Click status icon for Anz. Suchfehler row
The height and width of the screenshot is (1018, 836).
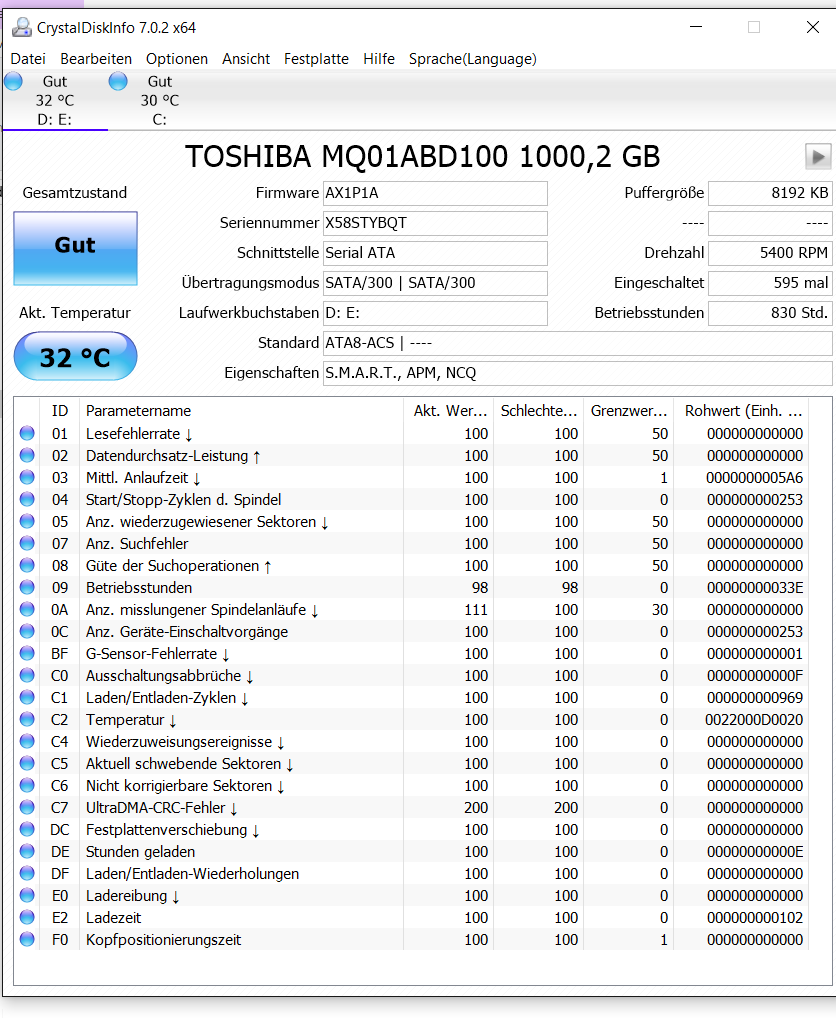[27, 543]
